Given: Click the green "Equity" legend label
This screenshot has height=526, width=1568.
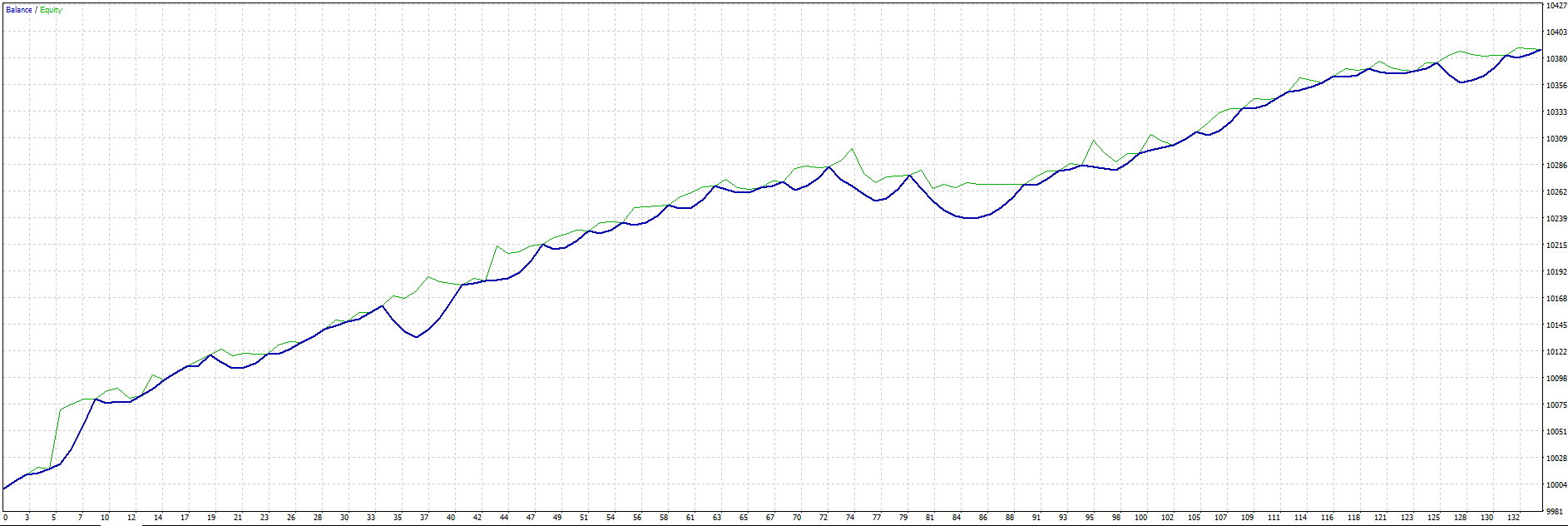Looking at the screenshot, I should 51,10.
